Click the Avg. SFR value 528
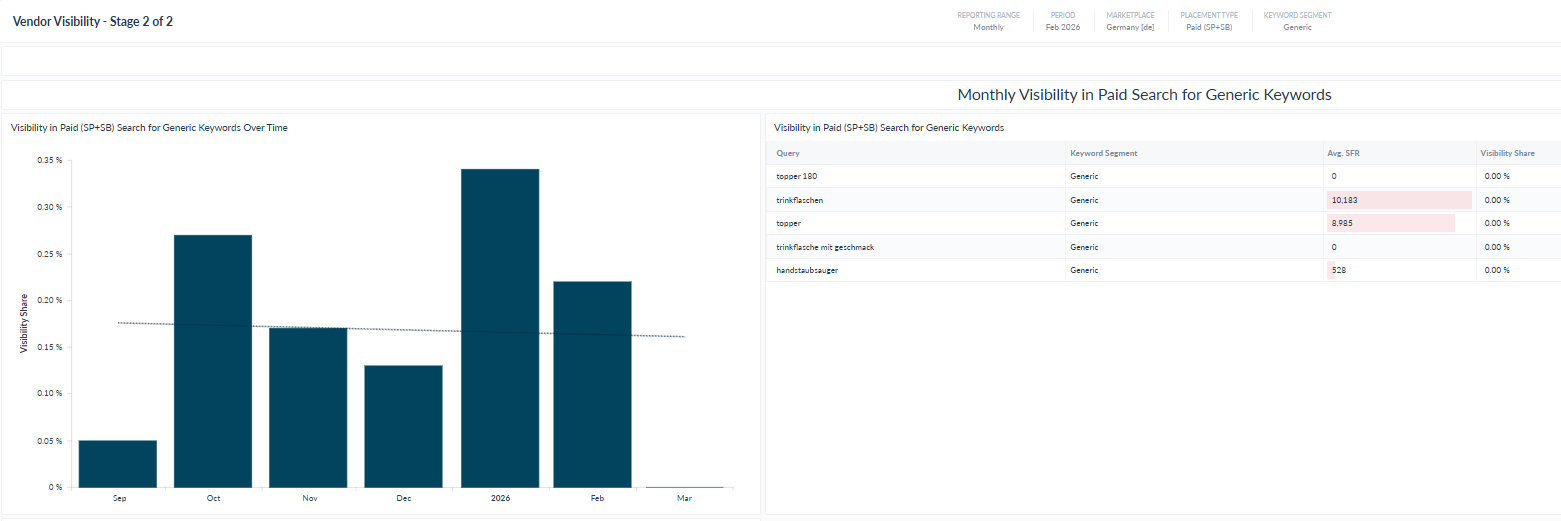Screen dimensions: 1561x521 click(x=1338, y=270)
